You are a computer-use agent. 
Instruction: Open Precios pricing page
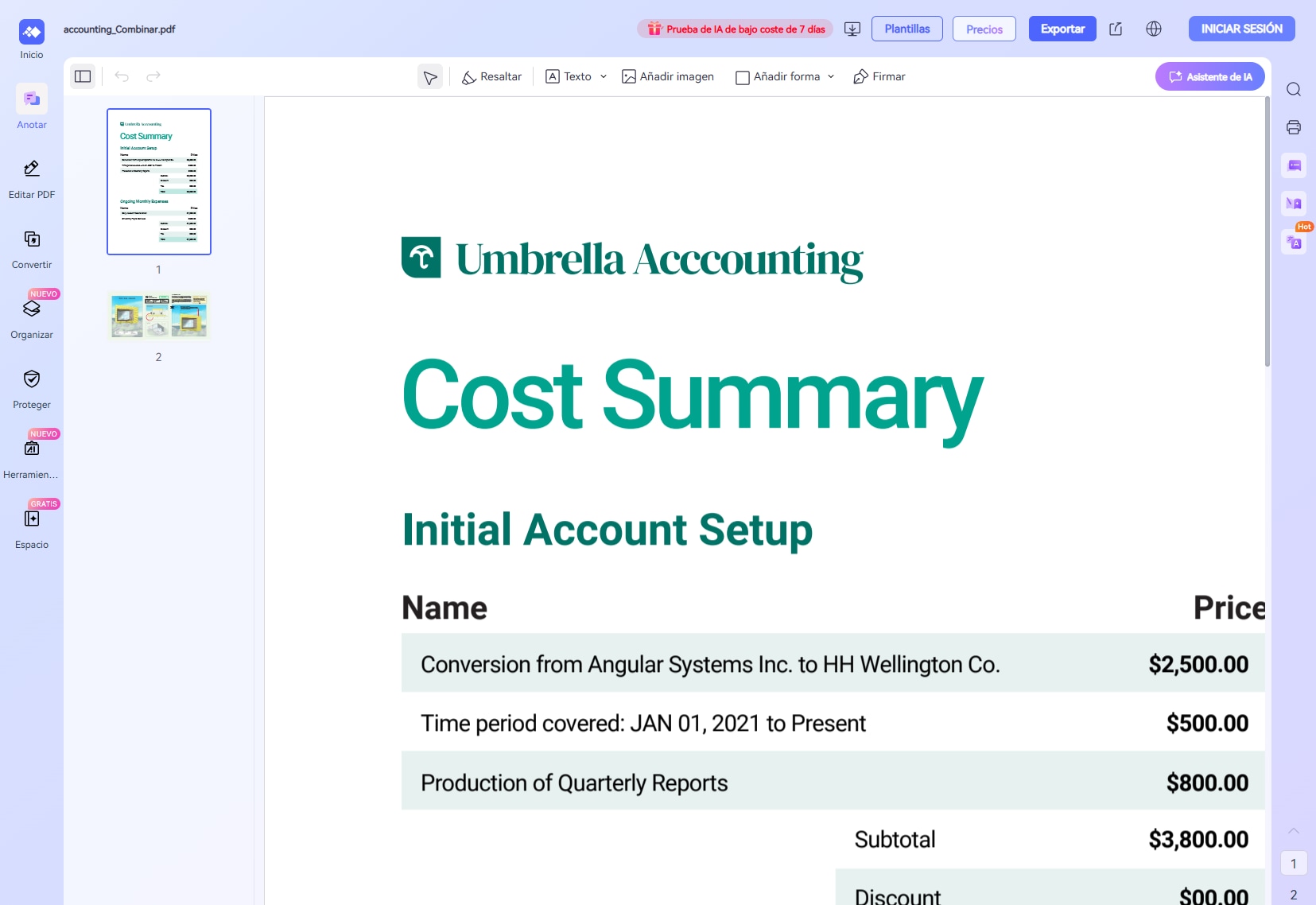[984, 29]
